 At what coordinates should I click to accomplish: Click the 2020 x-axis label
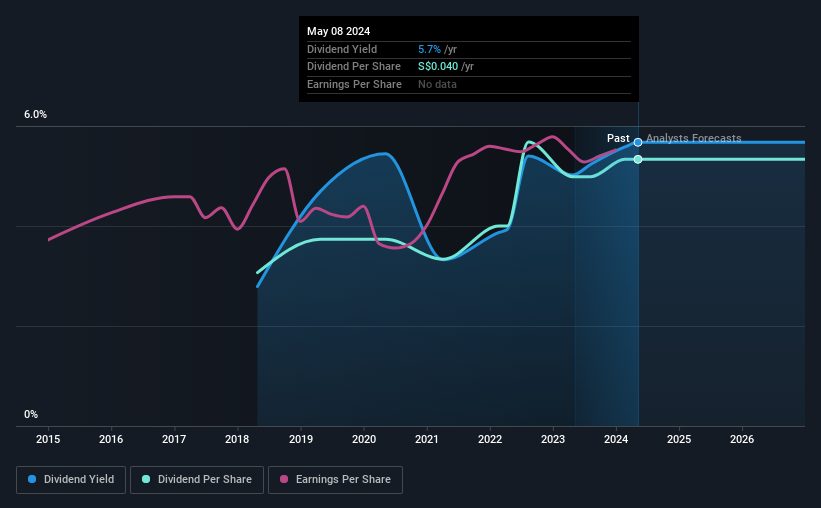[364, 439]
